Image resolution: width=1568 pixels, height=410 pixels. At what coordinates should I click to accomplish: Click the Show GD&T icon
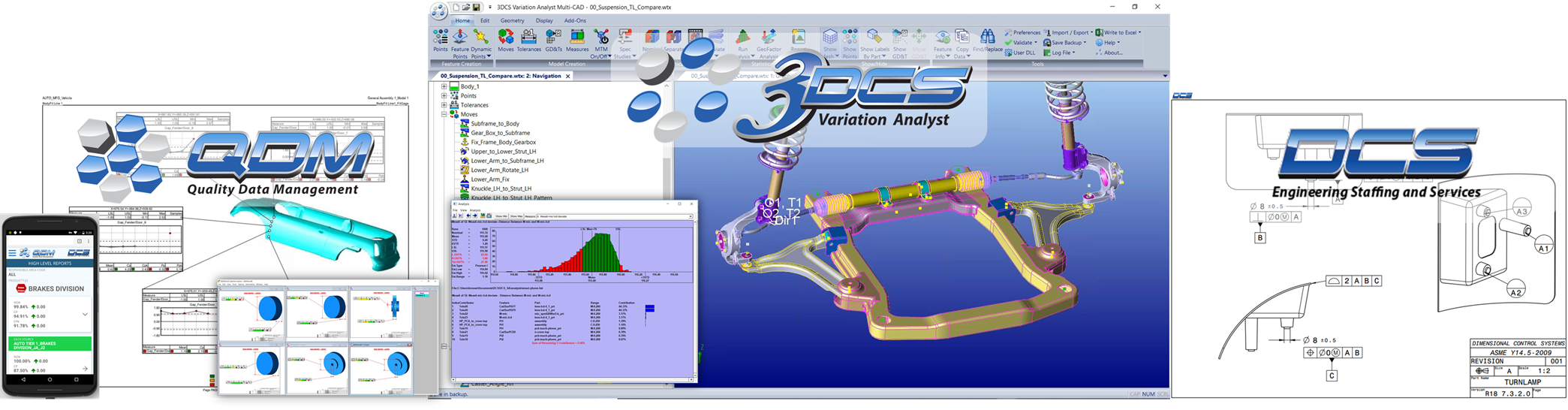point(899,44)
